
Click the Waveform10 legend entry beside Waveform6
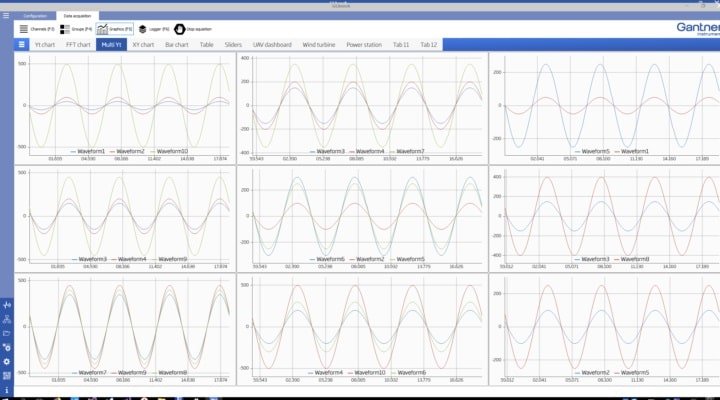pos(366,372)
